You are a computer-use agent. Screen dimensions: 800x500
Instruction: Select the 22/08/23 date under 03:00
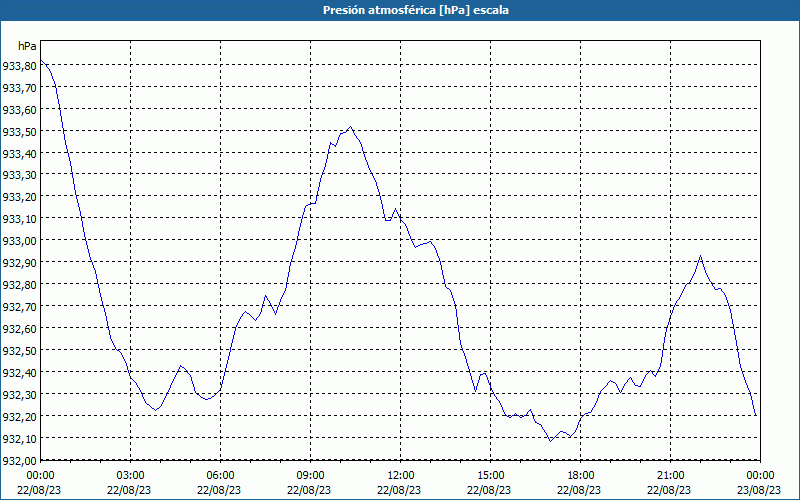click(129, 490)
